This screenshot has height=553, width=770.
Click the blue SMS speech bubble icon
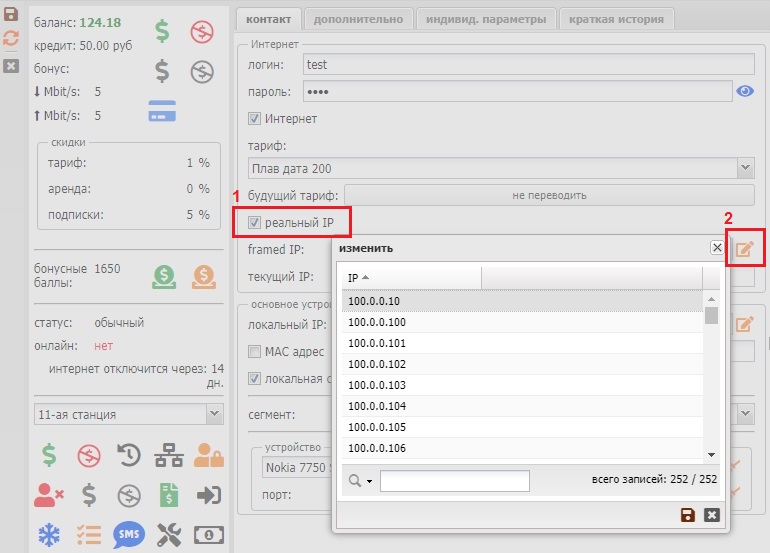129,534
